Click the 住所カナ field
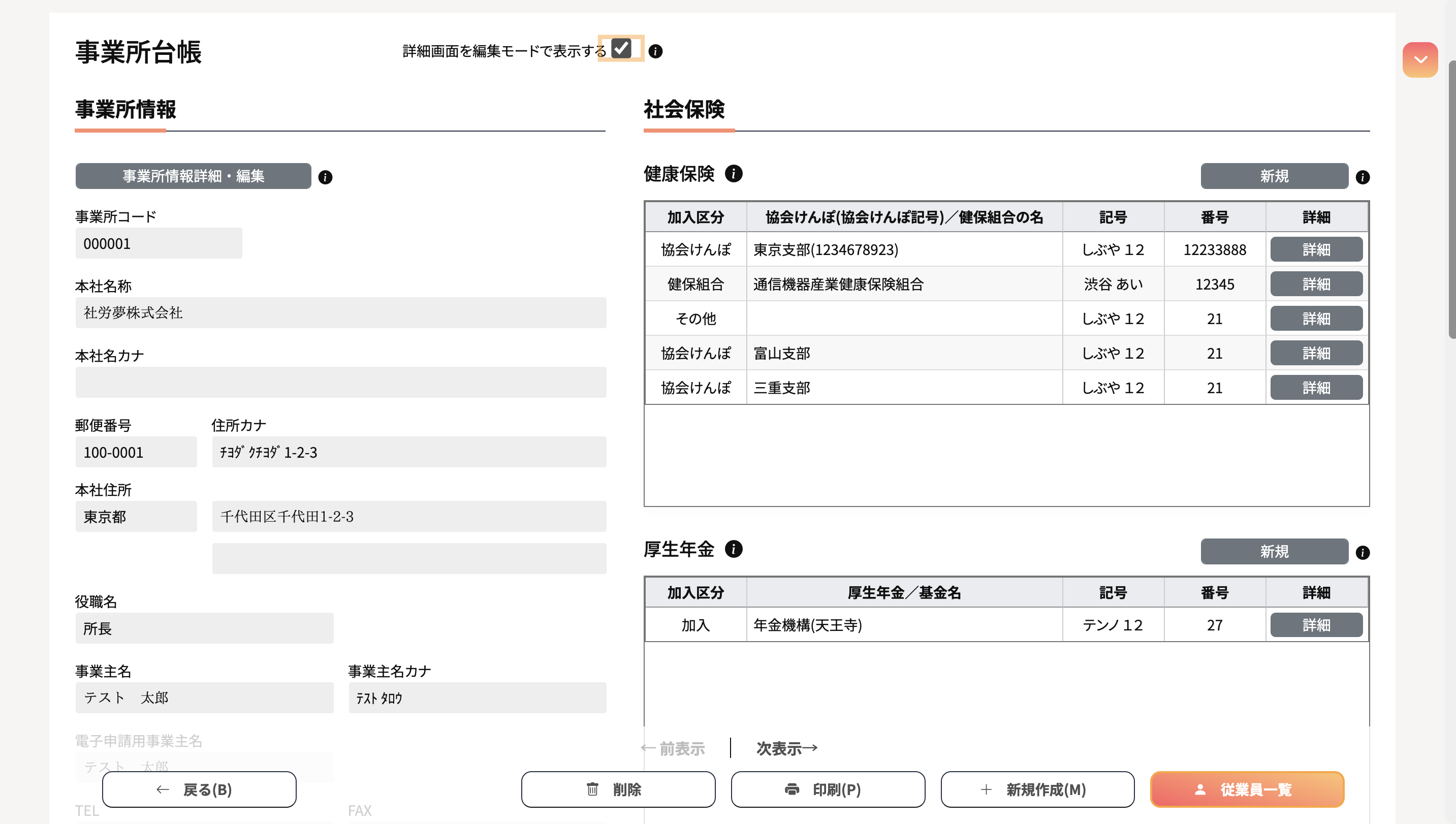This screenshot has width=1456, height=824. pyautogui.click(x=409, y=452)
